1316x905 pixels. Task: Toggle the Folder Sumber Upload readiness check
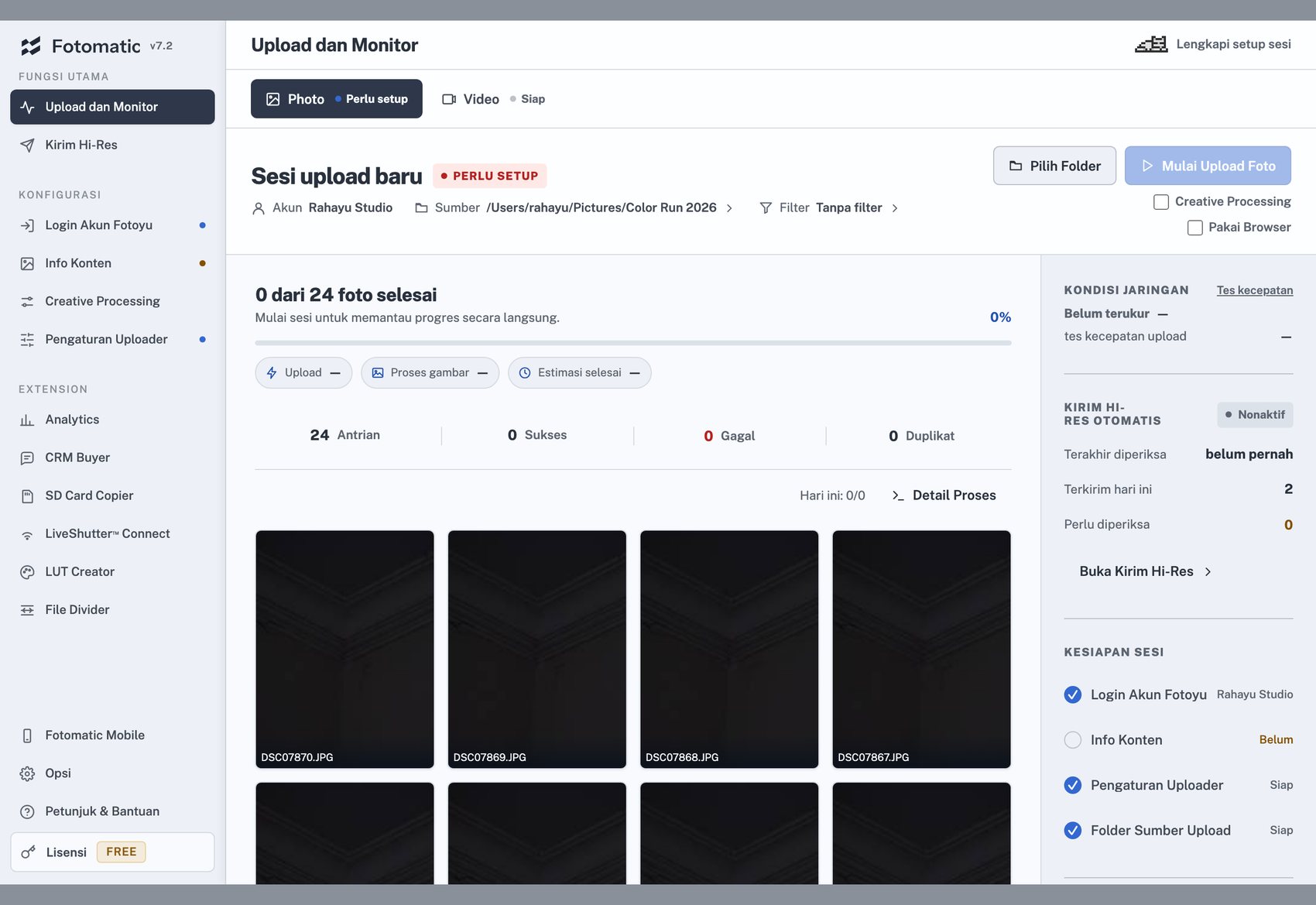point(1073,831)
